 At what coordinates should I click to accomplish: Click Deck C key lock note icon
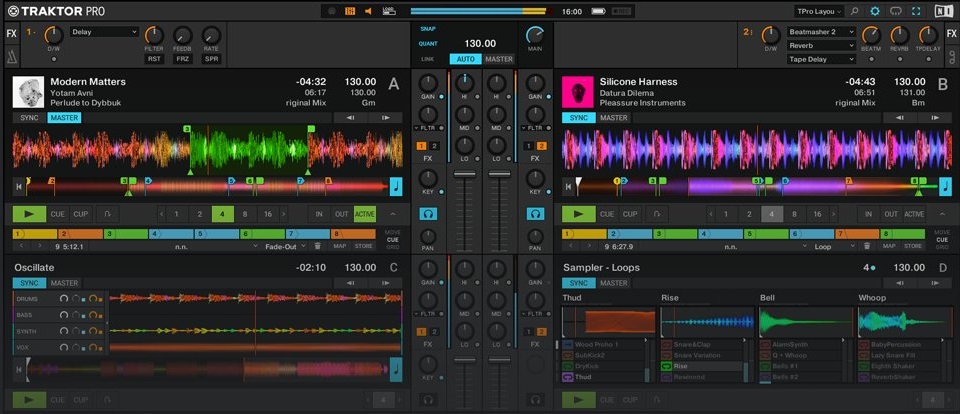[397, 369]
